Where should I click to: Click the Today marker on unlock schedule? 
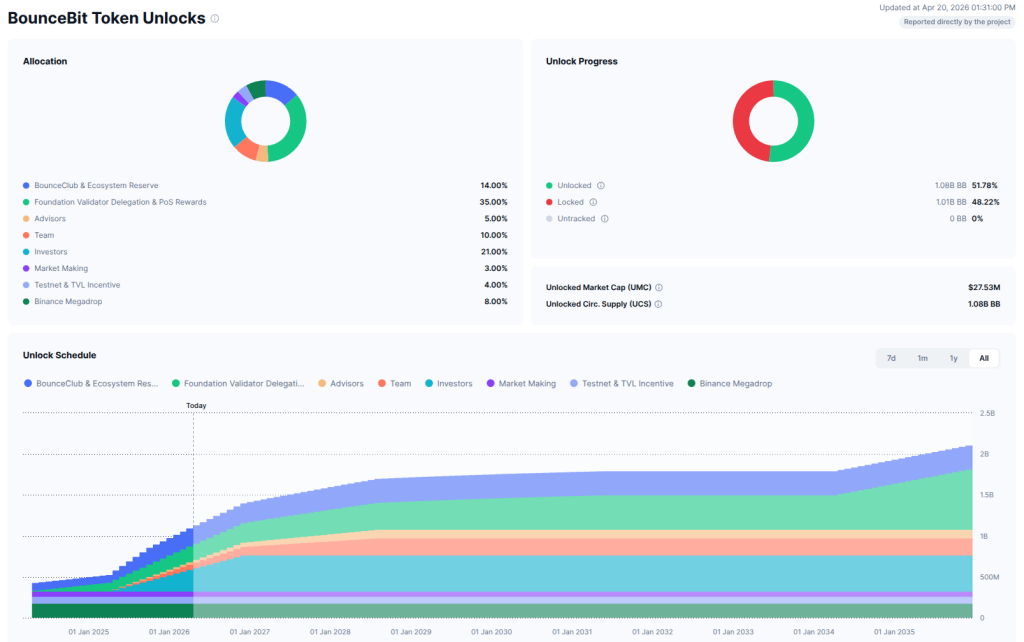[196, 406]
